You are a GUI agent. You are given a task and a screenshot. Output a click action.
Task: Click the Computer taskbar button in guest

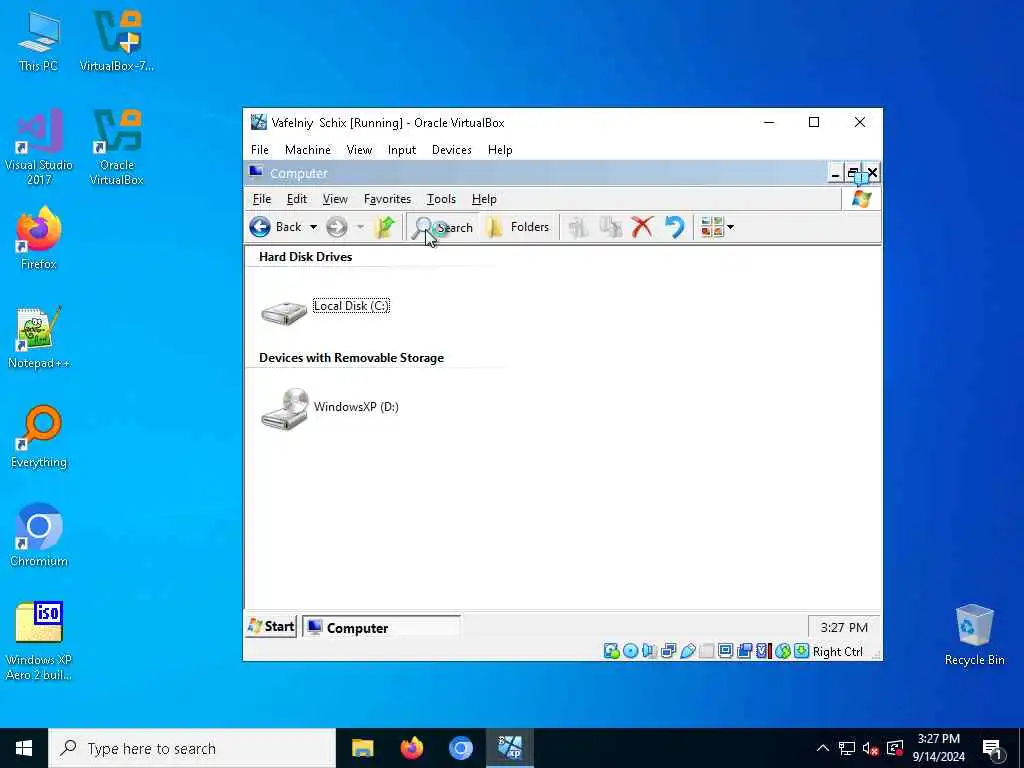click(381, 627)
